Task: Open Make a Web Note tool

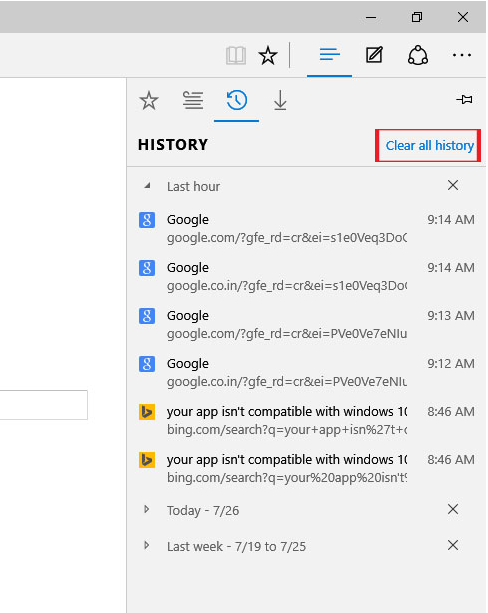Action: [x=374, y=55]
